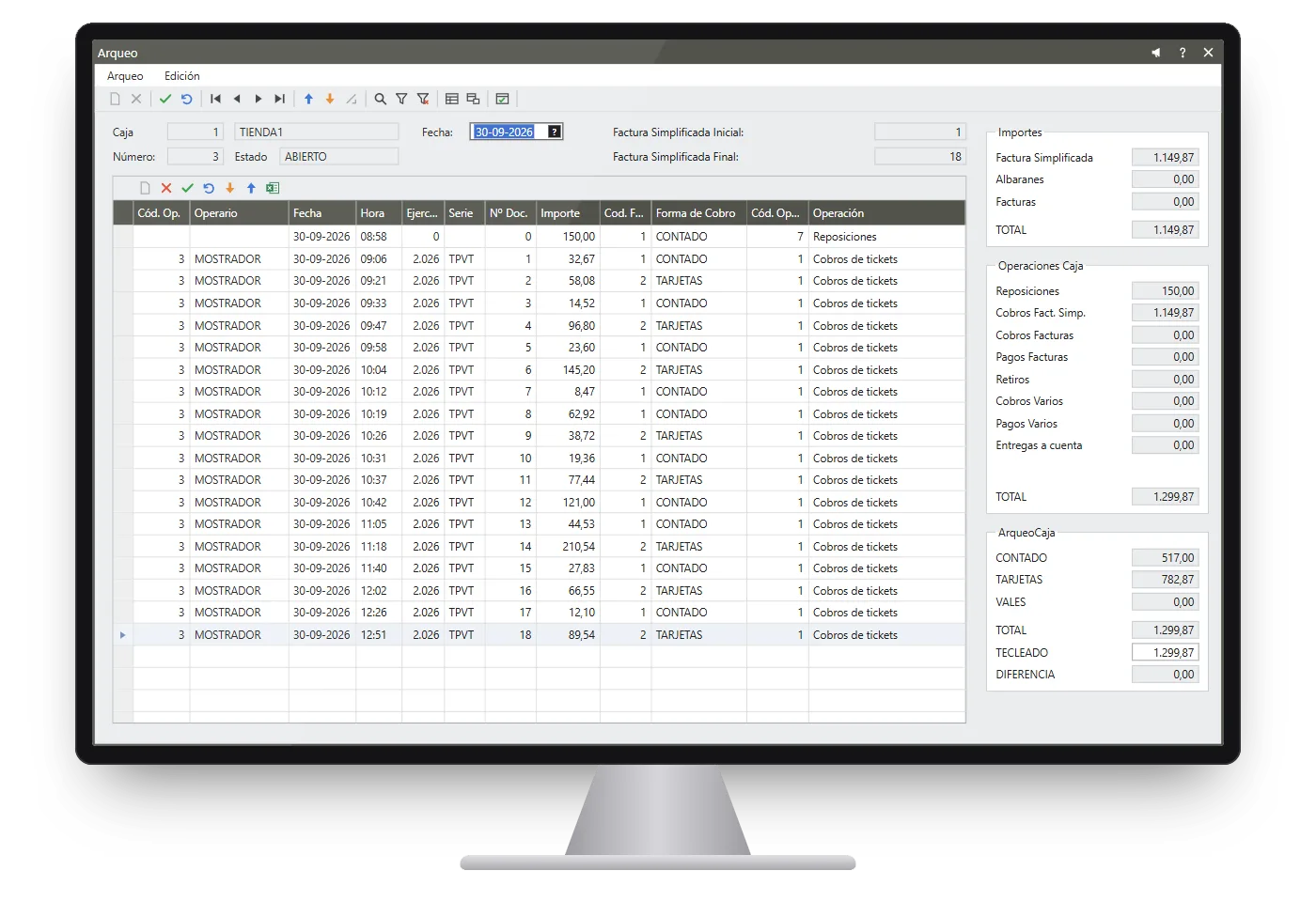Viewport: 1316px width, 902px height.
Task: Jump to last record in main toolbar
Action: coord(279,99)
